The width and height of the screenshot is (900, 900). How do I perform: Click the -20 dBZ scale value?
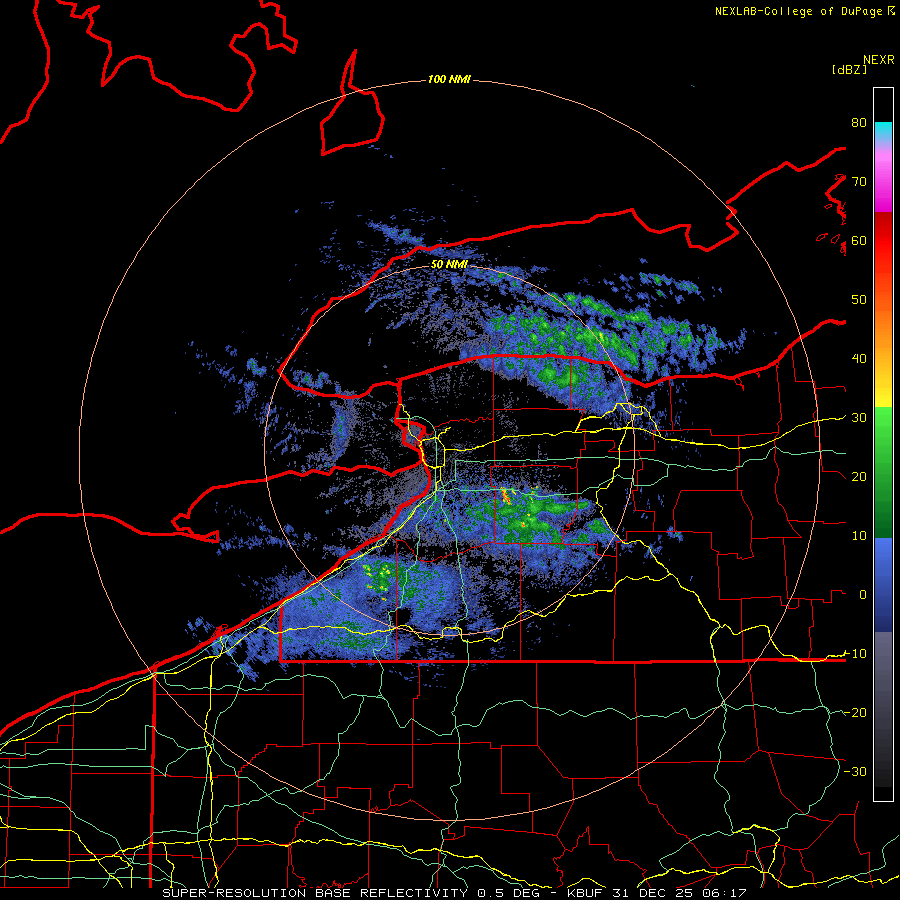[855, 713]
